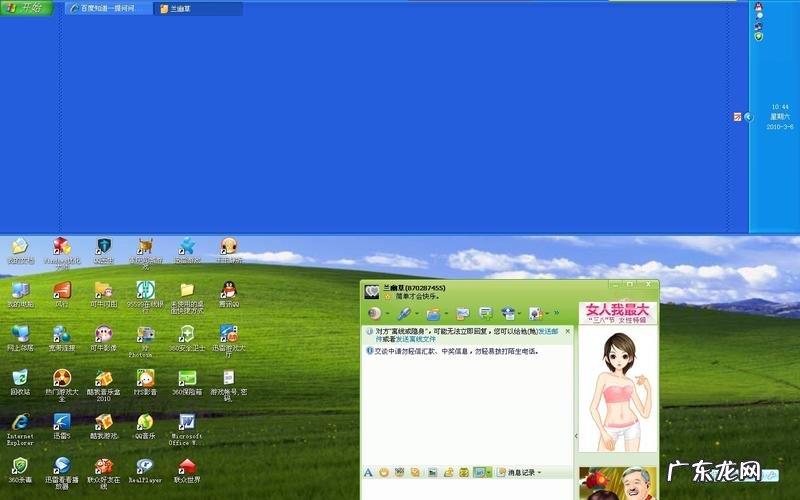
Task: Click the 腾讯QQ penguin desktop icon
Action: (x=229, y=291)
